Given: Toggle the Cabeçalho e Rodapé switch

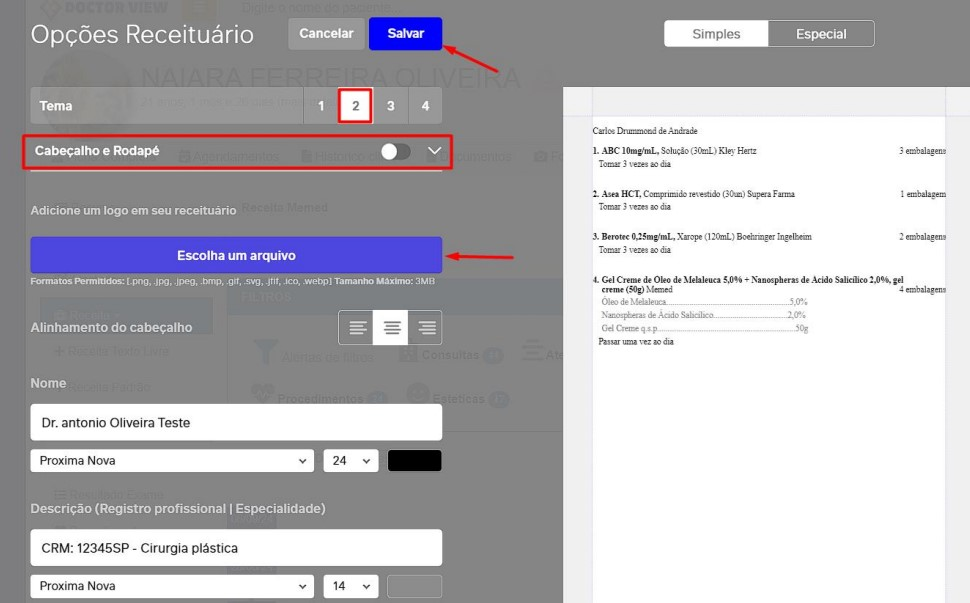Looking at the screenshot, I should (395, 151).
